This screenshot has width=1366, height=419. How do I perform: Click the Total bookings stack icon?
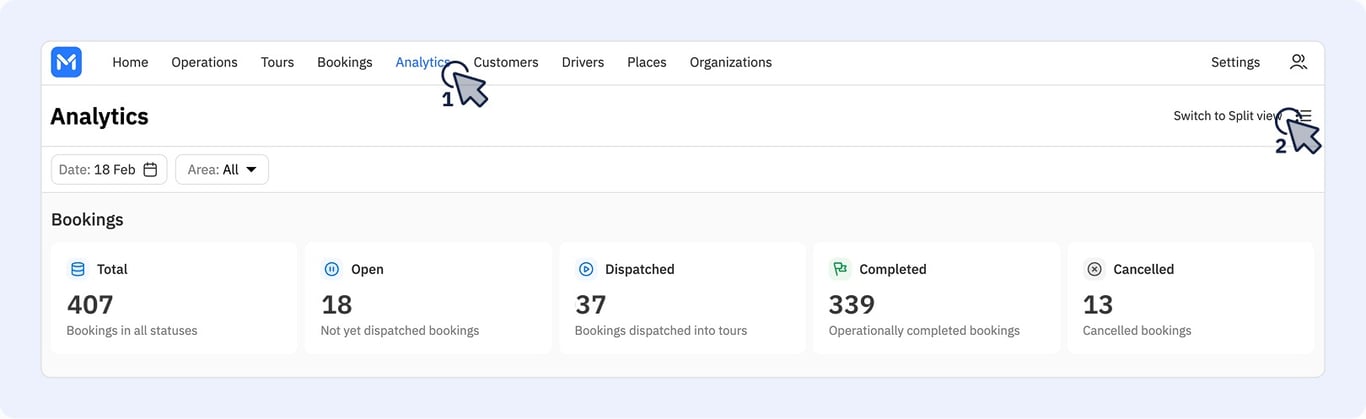pyautogui.click(x=78, y=269)
